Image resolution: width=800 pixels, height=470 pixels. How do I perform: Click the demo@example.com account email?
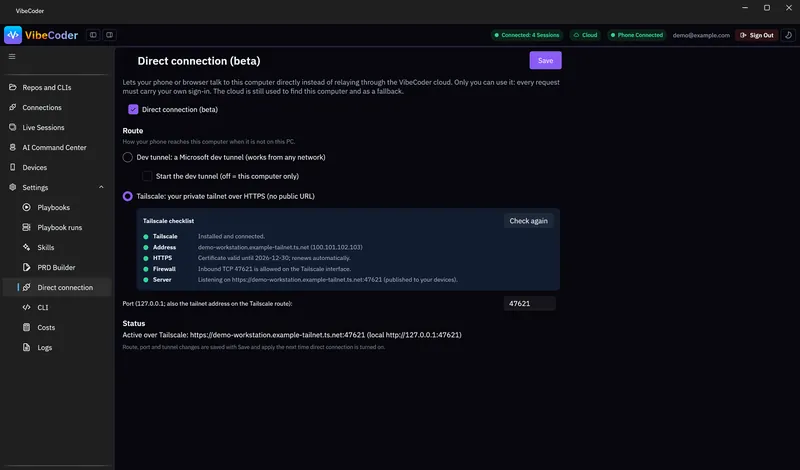tap(701, 35)
